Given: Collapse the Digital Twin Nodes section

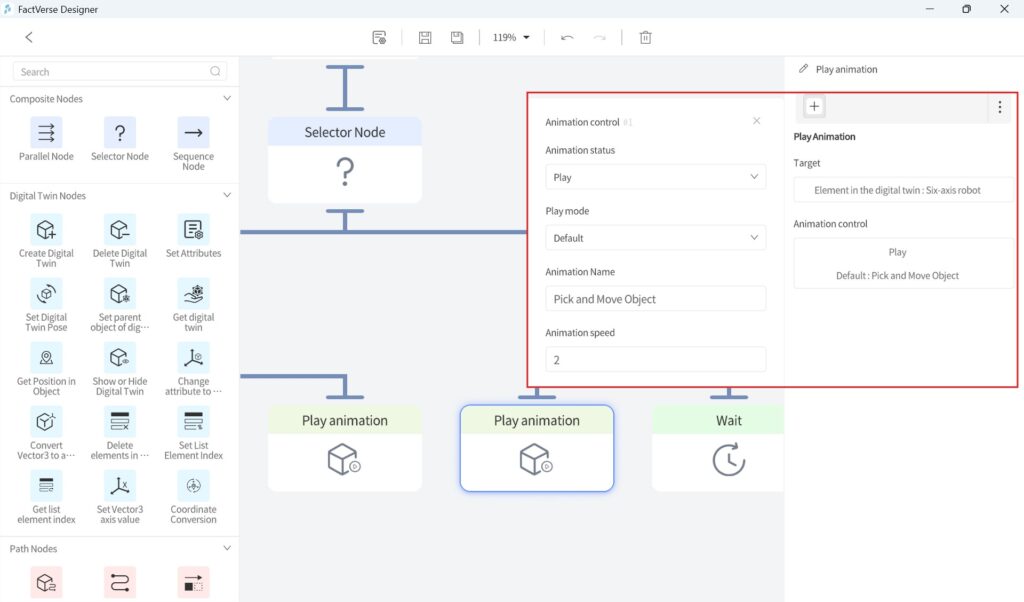Looking at the screenshot, I should tap(227, 195).
